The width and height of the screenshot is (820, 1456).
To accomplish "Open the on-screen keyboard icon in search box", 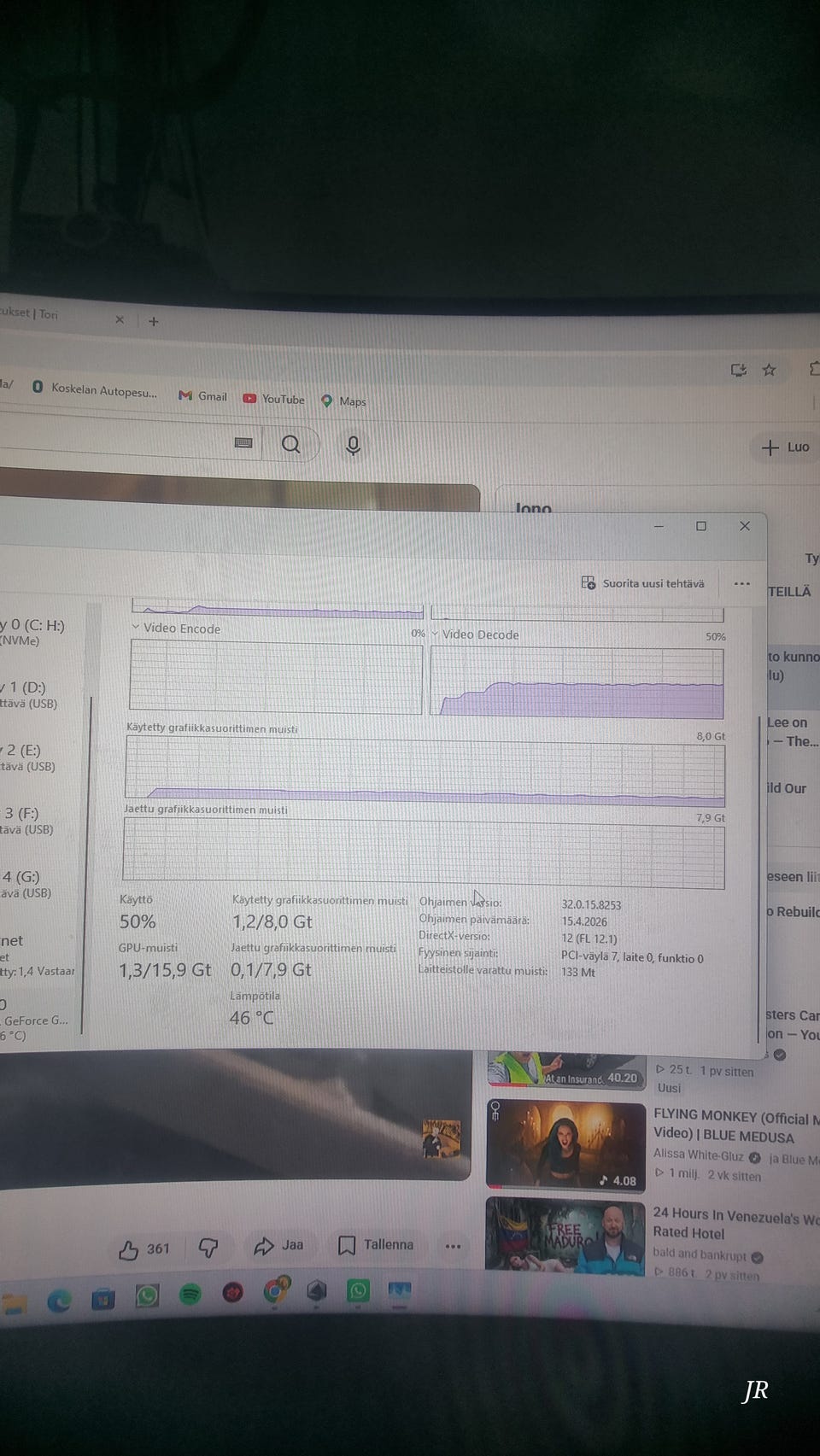I will pos(243,442).
